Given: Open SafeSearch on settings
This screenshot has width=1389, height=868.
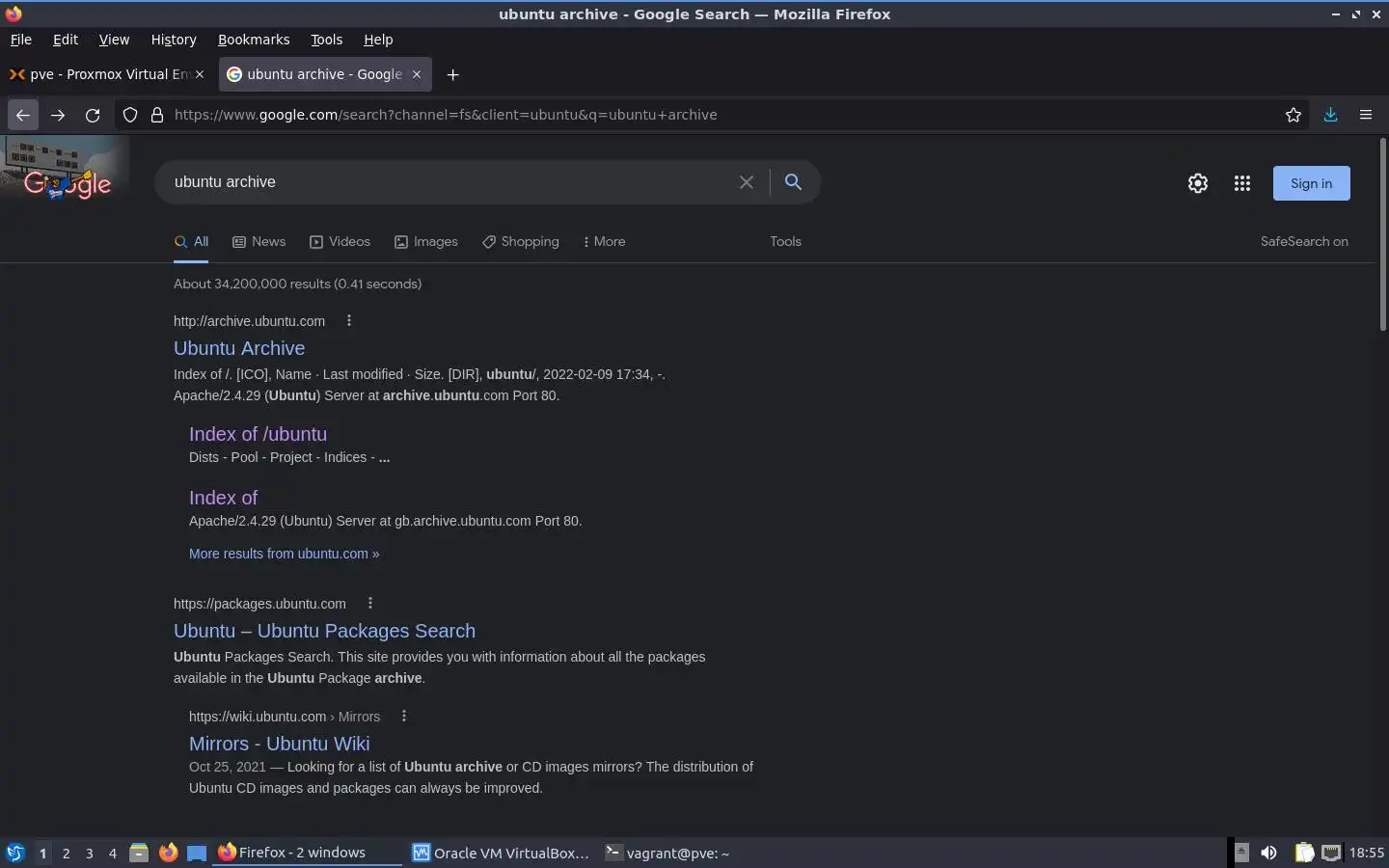Looking at the screenshot, I should 1304,242.
